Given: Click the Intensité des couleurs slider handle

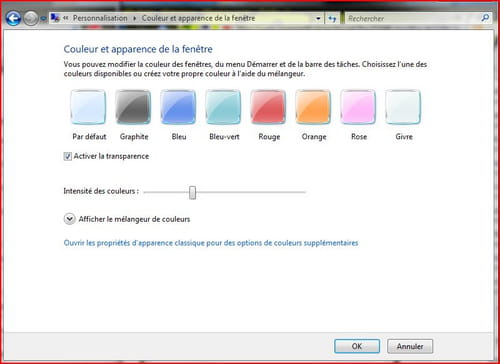Looking at the screenshot, I should pos(192,192).
